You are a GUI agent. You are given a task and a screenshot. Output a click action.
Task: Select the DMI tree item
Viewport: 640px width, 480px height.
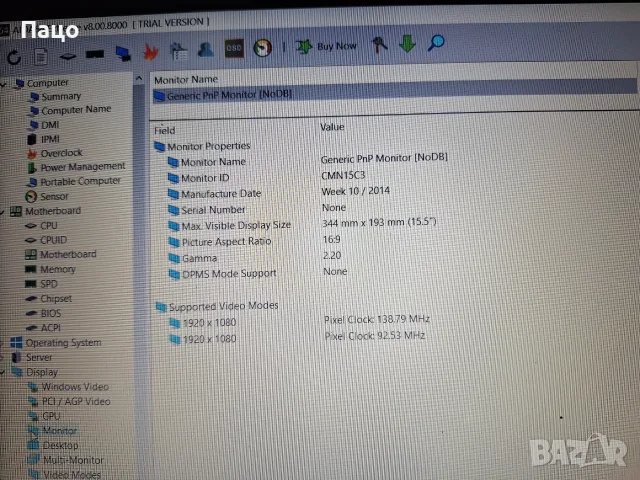click(x=50, y=125)
